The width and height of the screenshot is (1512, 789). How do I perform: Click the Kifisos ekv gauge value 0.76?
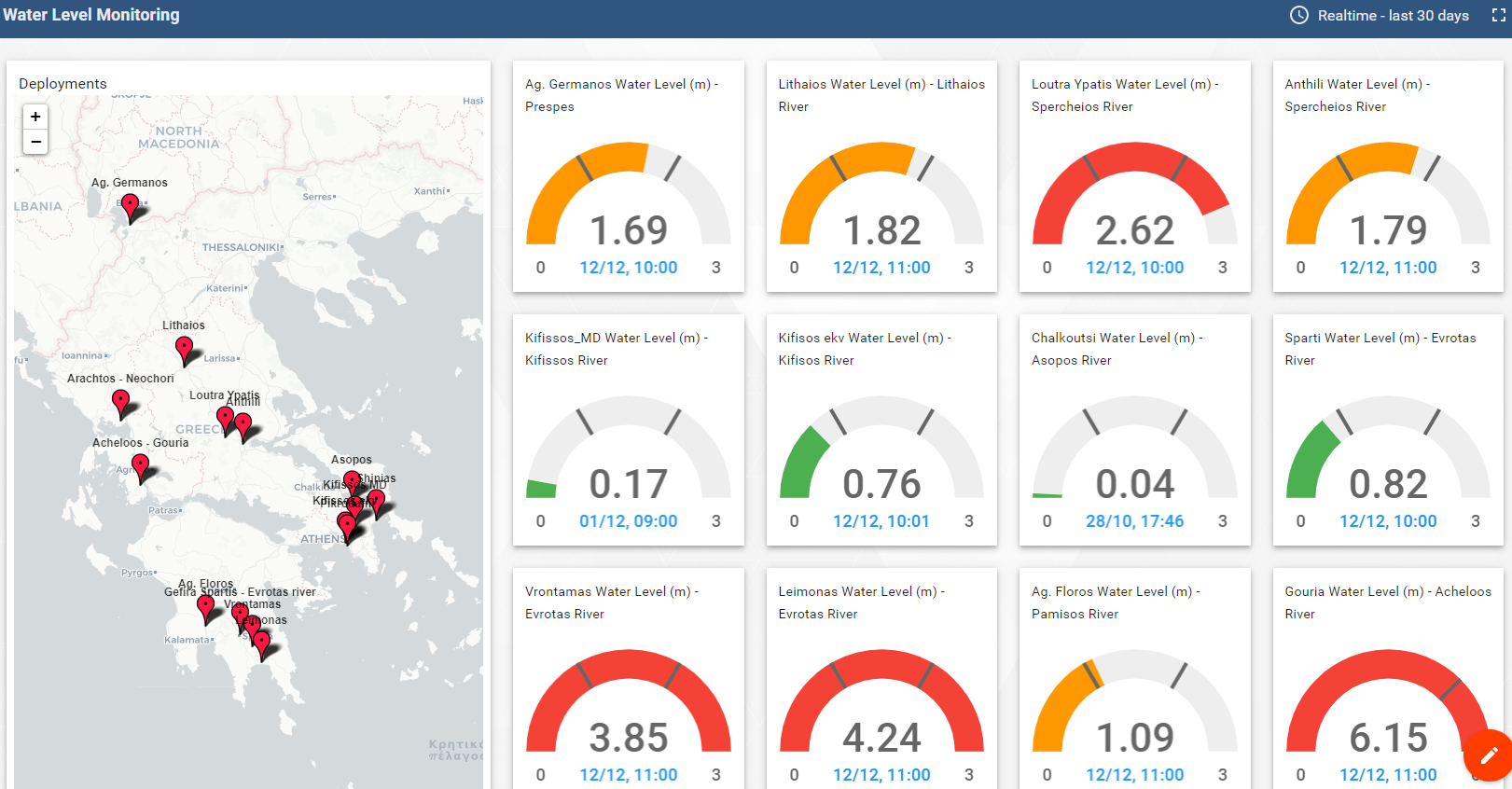(x=882, y=484)
